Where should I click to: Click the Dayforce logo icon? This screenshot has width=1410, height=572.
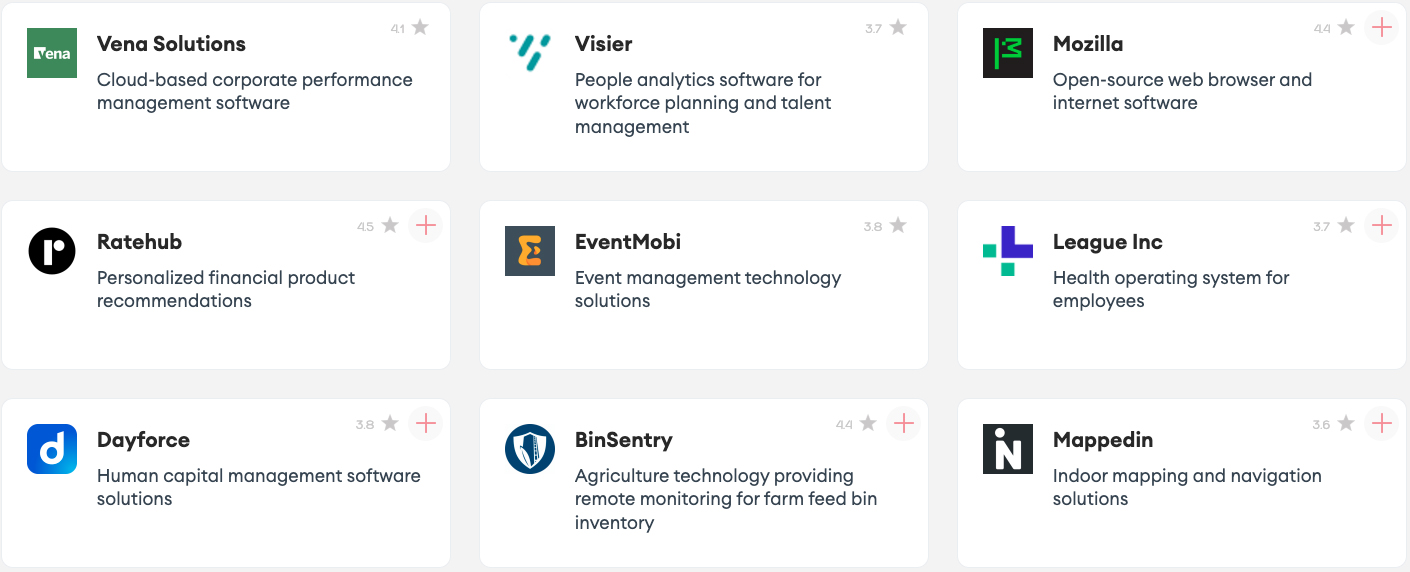(52, 449)
